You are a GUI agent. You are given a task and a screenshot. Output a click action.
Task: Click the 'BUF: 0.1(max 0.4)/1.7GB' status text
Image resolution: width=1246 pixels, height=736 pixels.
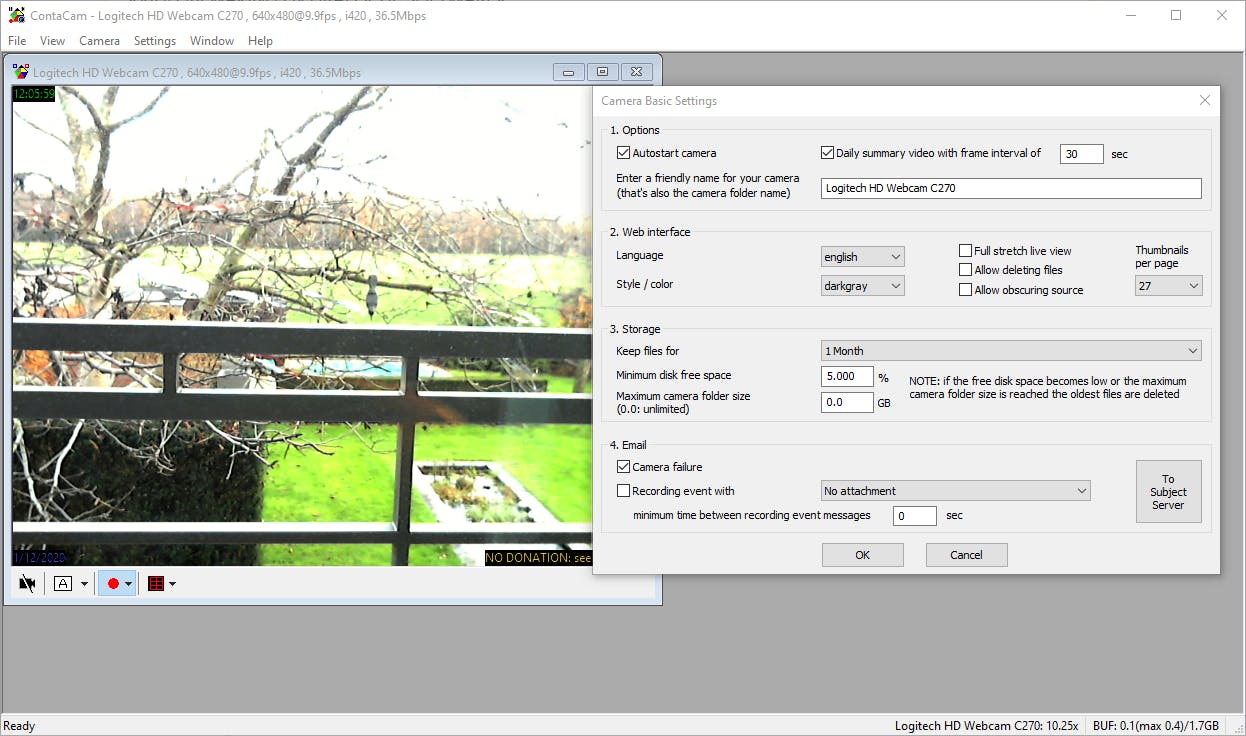(1156, 726)
